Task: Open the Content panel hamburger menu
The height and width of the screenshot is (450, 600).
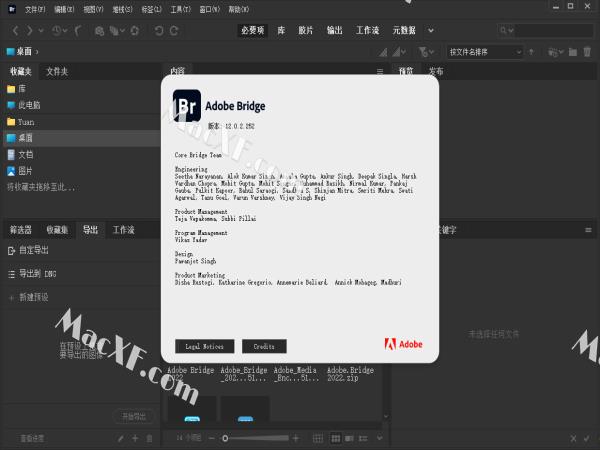Action: (380, 72)
